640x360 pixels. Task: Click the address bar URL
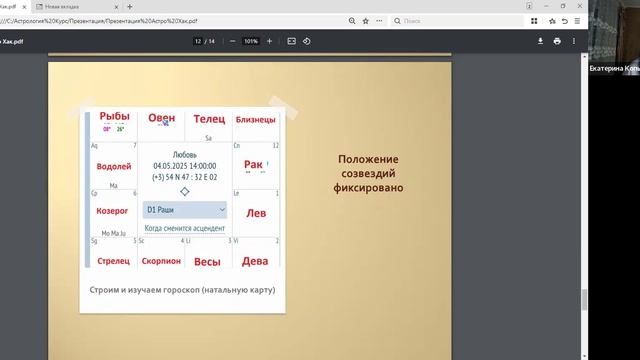[100, 21]
